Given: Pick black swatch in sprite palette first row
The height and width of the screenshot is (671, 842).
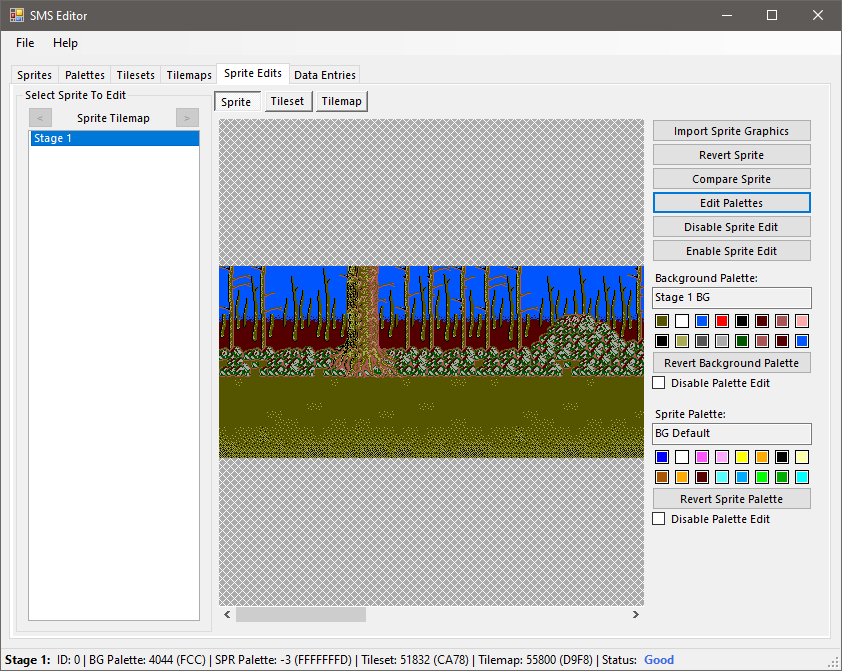Looking at the screenshot, I should pos(782,457).
